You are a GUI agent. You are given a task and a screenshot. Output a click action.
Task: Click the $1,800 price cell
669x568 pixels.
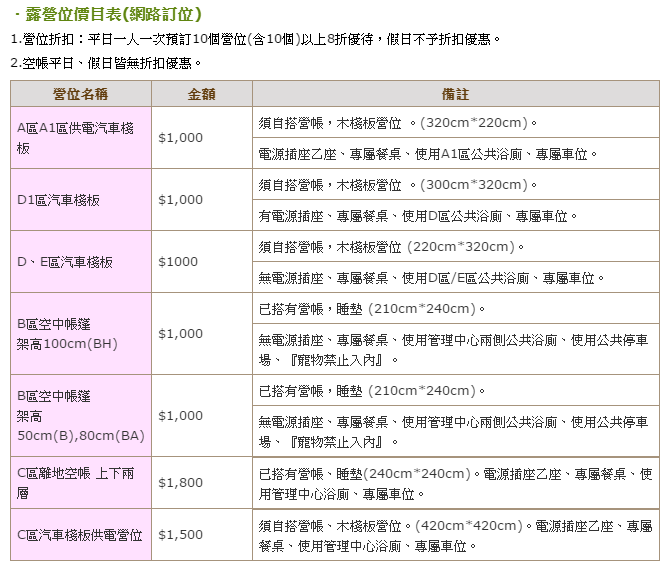(x=181, y=482)
